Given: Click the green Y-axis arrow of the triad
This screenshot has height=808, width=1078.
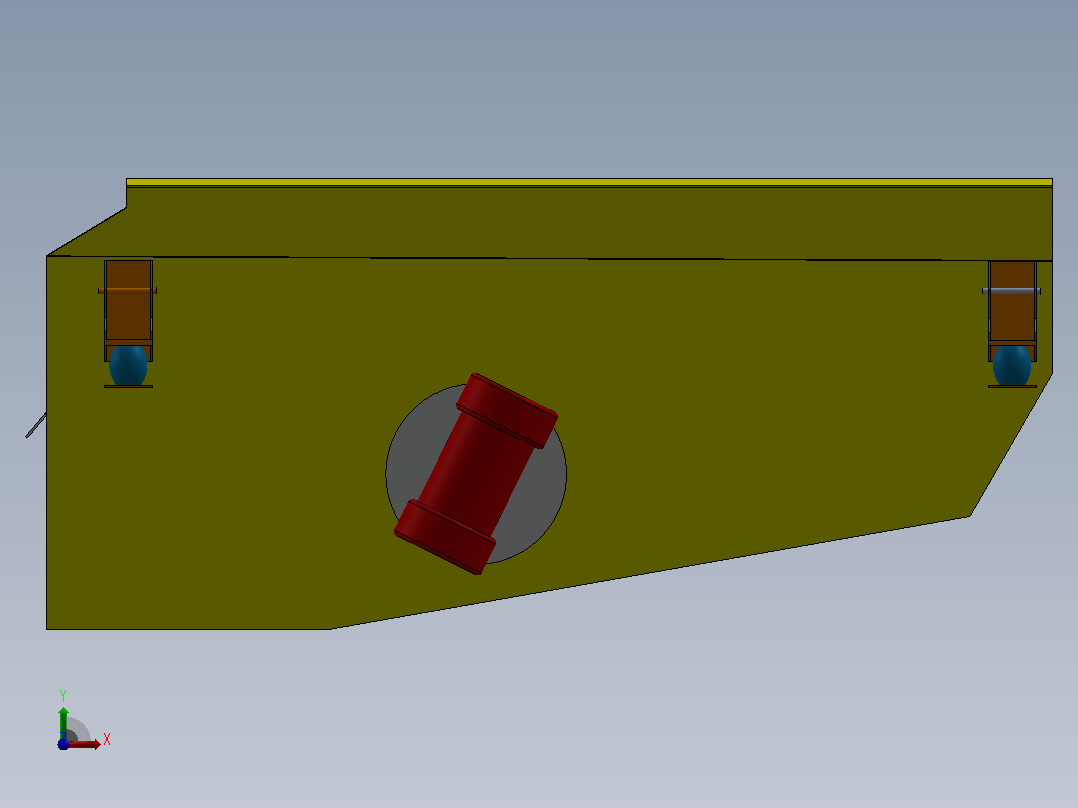Looking at the screenshot, I should (x=63, y=722).
